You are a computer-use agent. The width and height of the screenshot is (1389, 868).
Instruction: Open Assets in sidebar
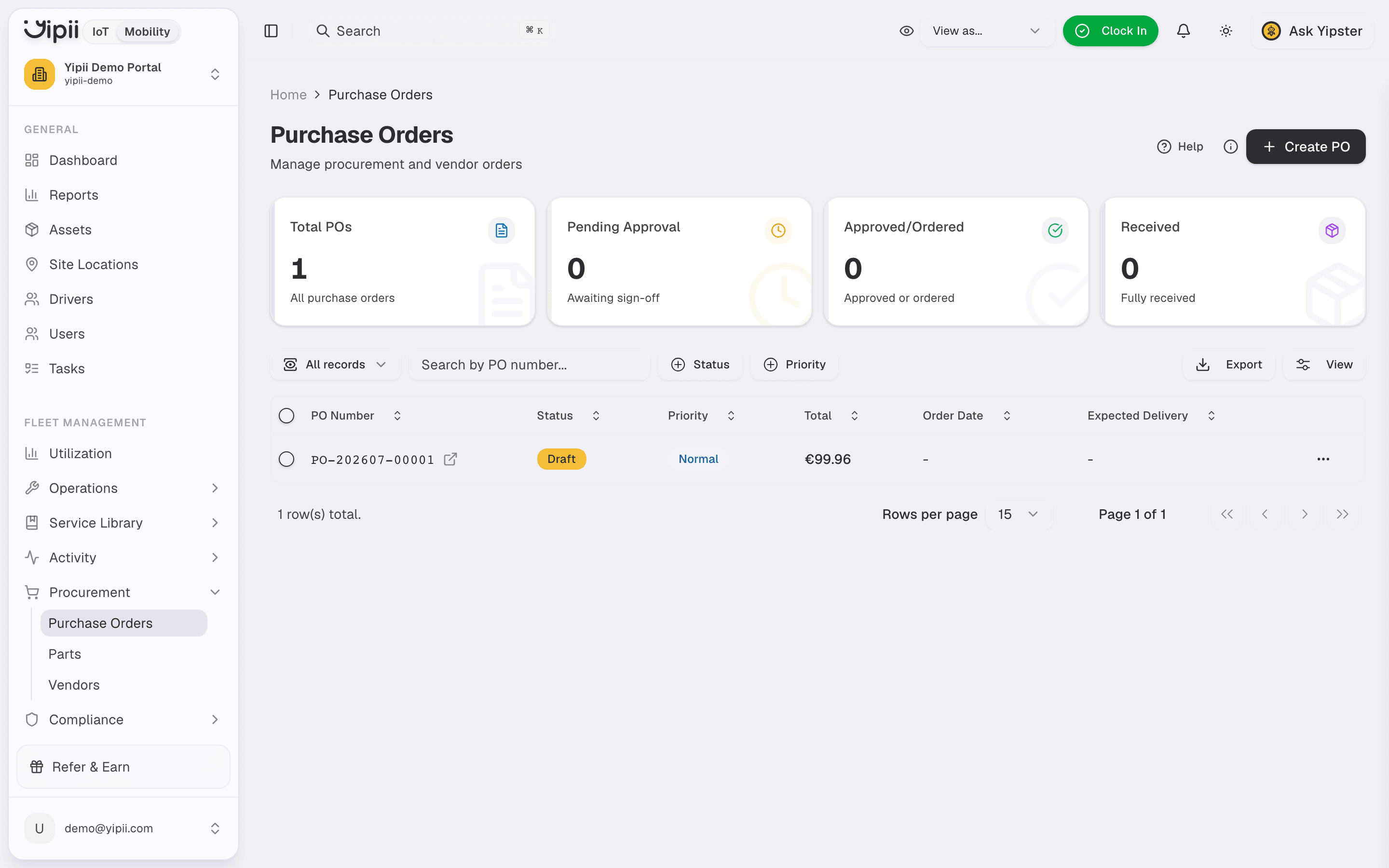(x=123, y=230)
